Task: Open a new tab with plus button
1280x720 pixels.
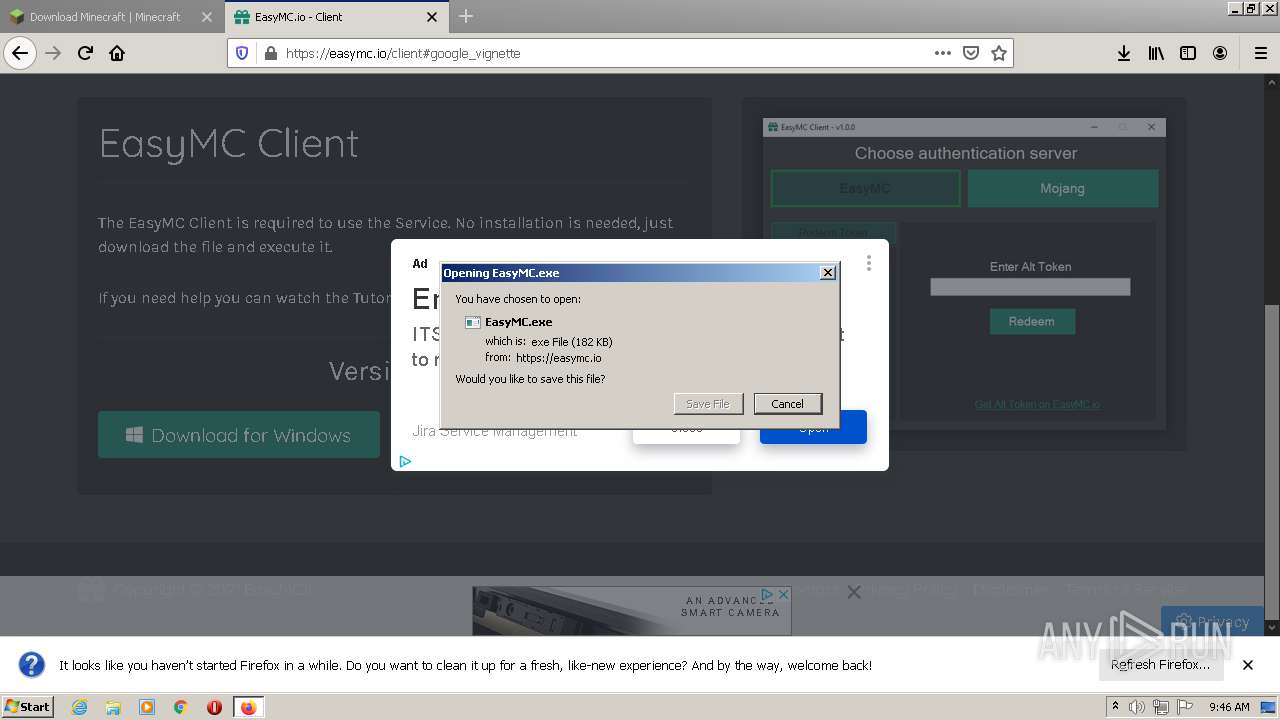Action: [466, 16]
